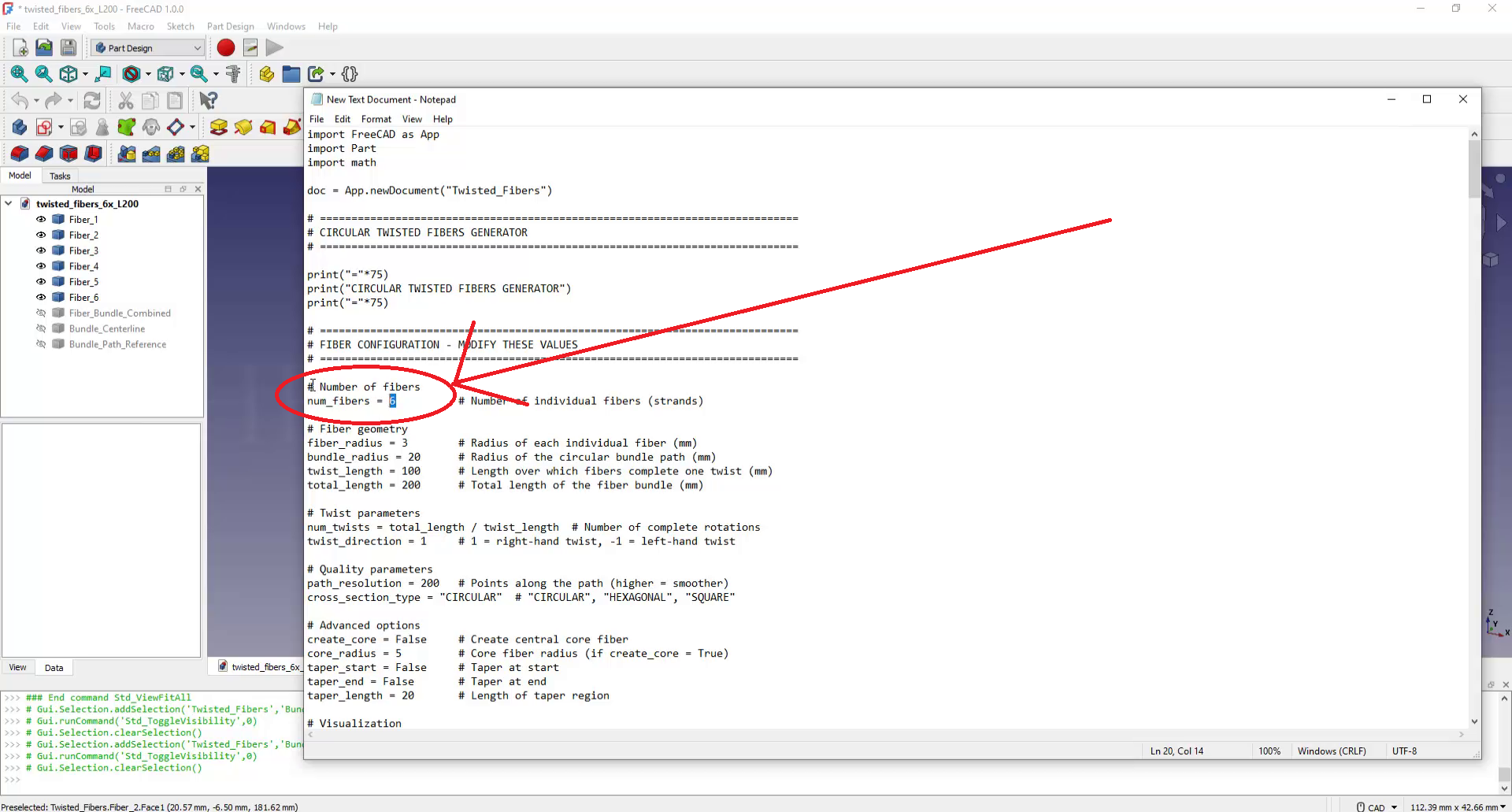Click the red macro record button

tap(226, 48)
